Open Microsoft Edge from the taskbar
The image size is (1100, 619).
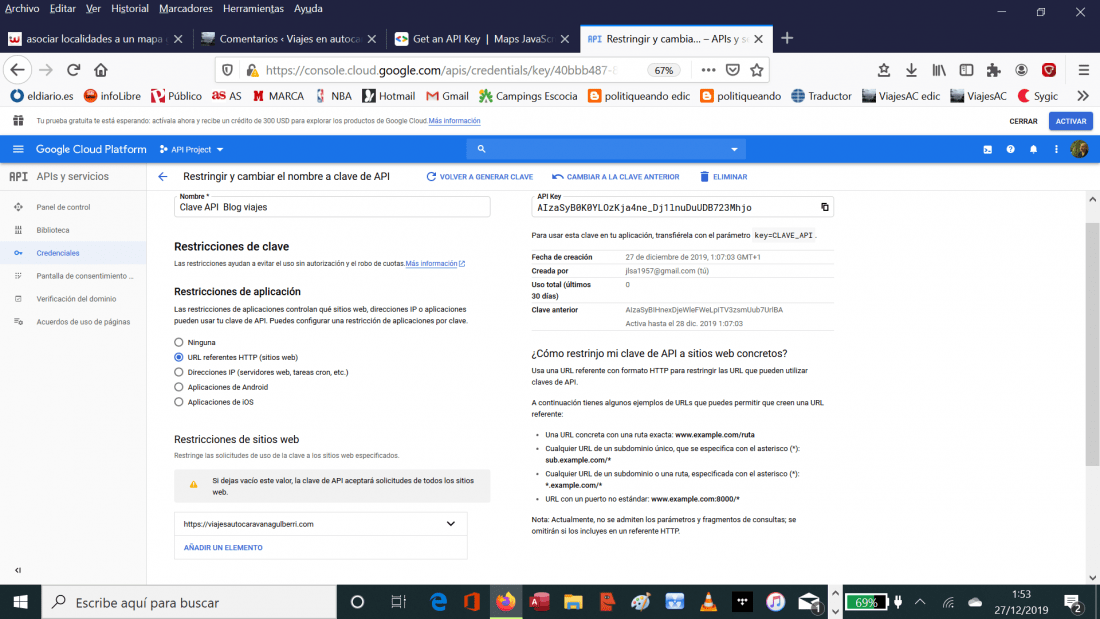click(438, 602)
